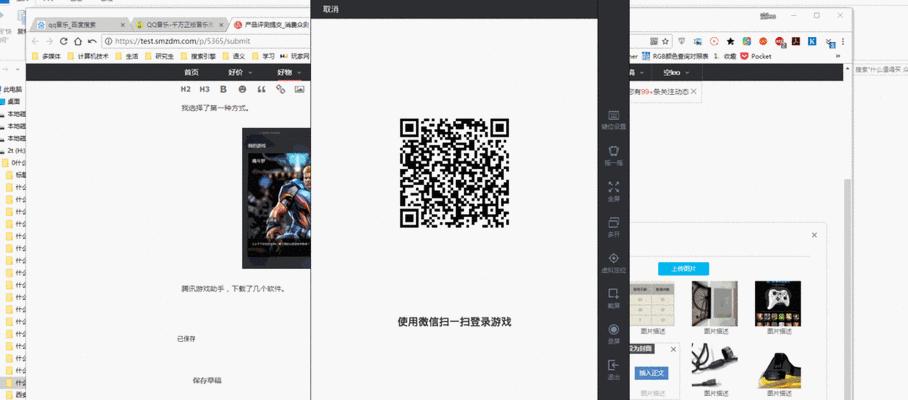
Task: Insert a link from editor toolbar
Action: (280, 89)
